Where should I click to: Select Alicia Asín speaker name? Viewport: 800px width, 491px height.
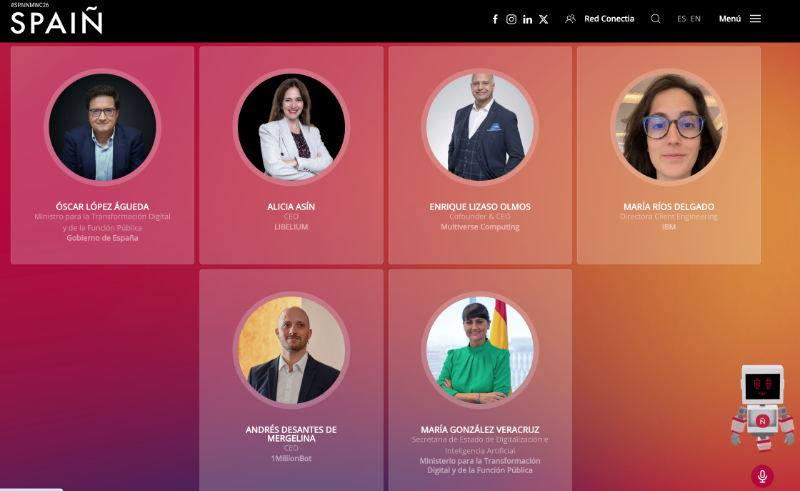(x=291, y=206)
